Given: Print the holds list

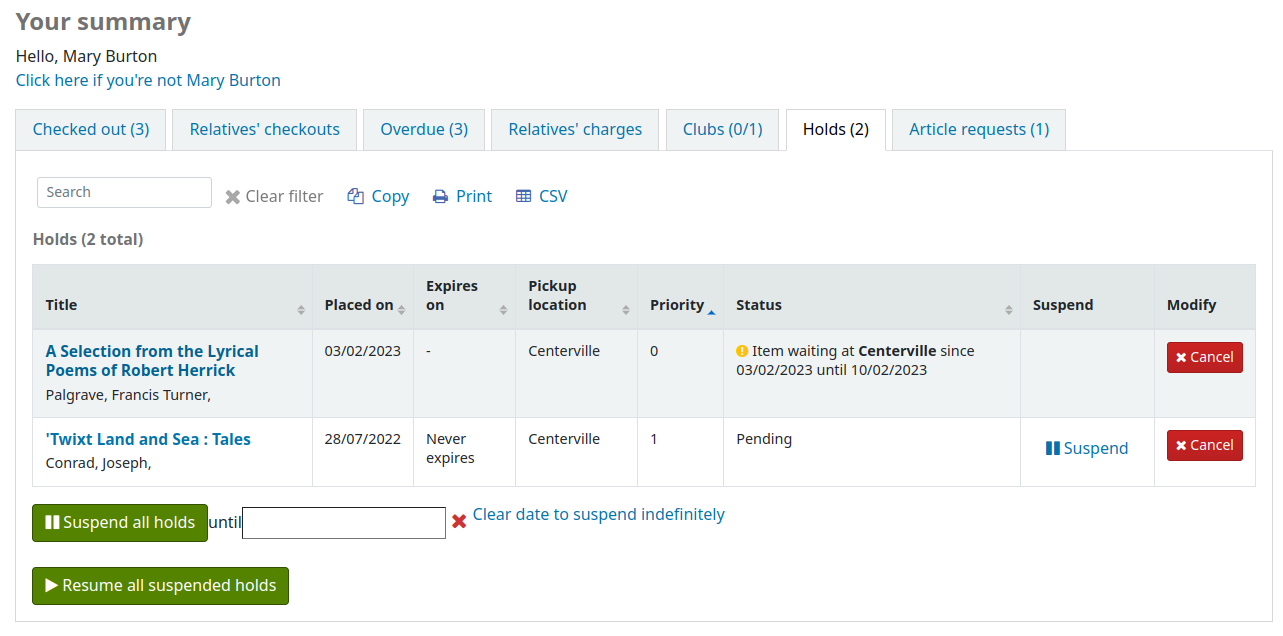Looking at the screenshot, I should [x=461, y=196].
